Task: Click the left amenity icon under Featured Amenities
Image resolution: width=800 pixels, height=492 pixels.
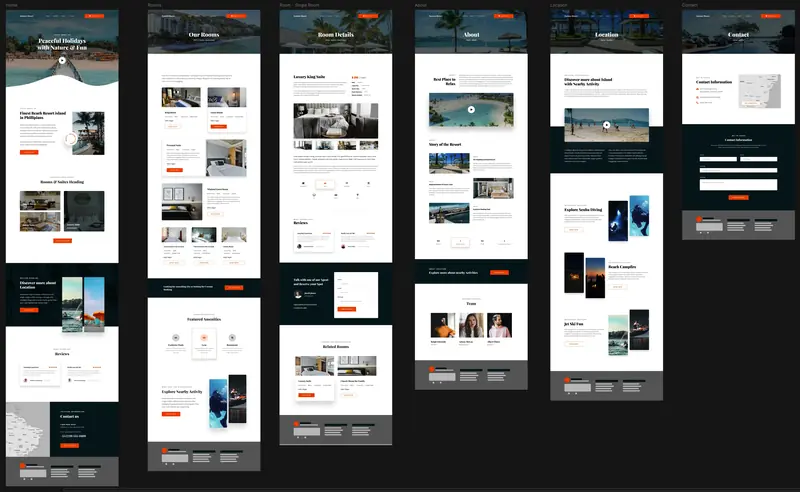Action: click(x=176, y=337)
